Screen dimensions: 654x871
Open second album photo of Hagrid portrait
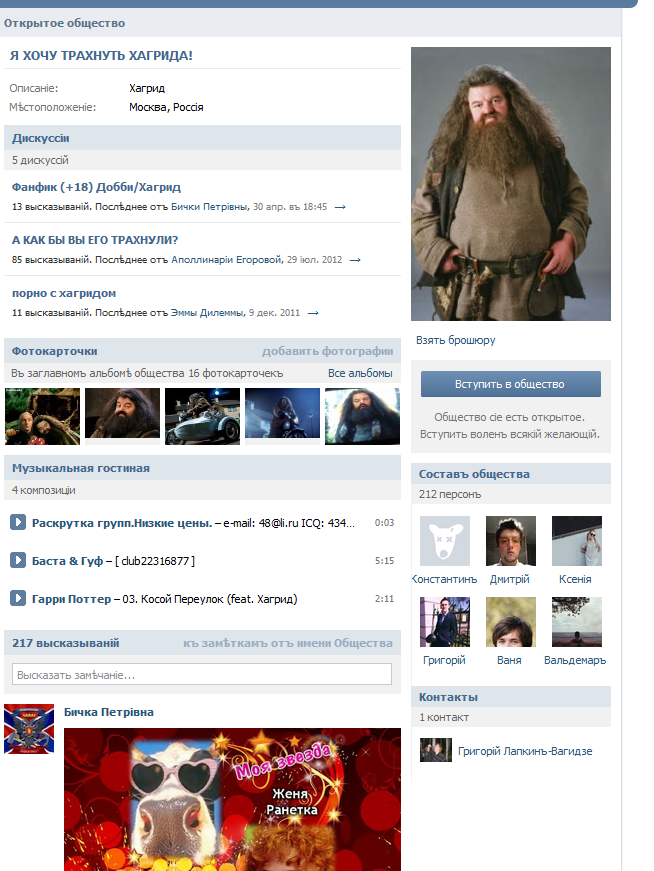coord(122,413)
